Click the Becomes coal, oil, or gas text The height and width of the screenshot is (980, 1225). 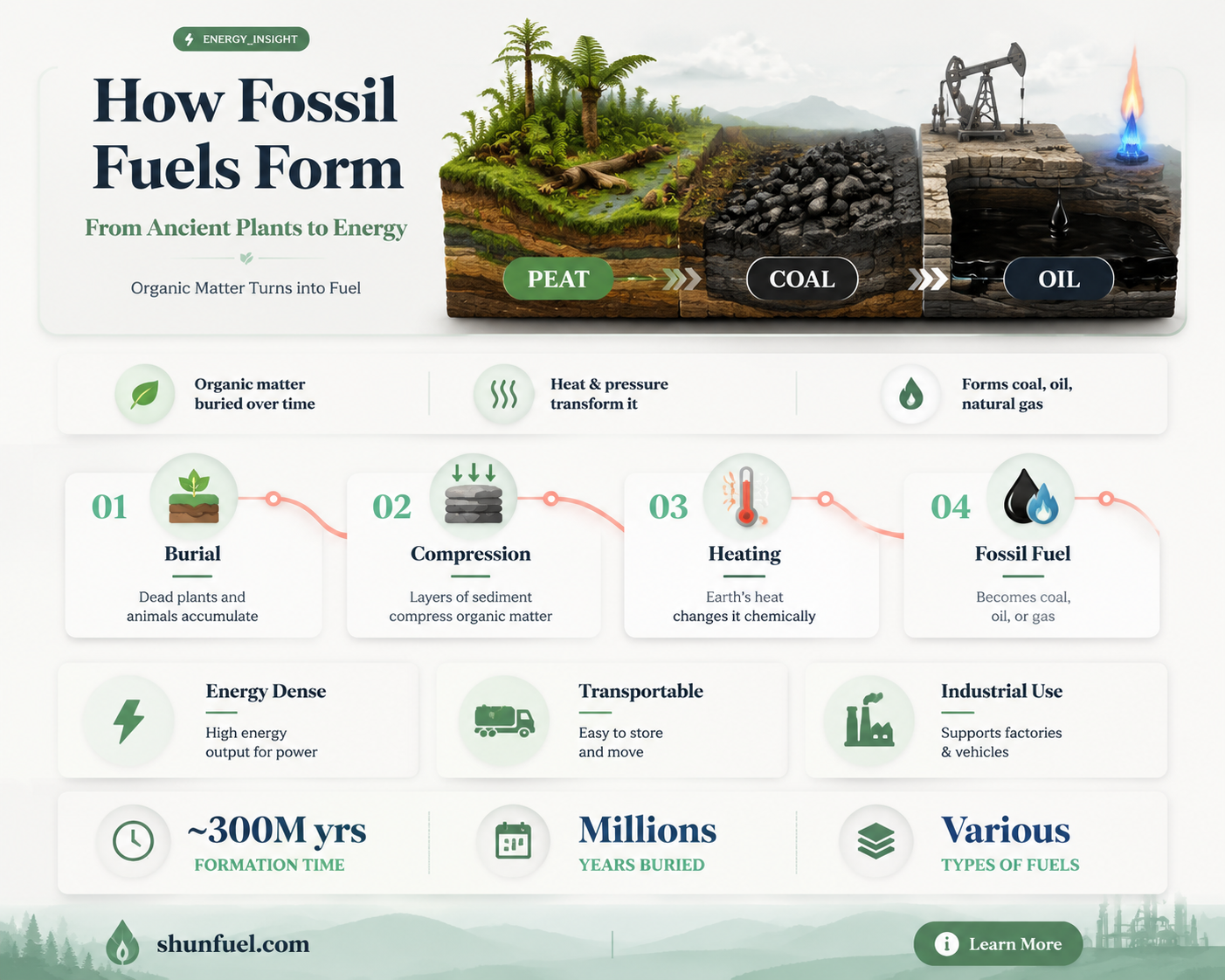(1023, 606)
